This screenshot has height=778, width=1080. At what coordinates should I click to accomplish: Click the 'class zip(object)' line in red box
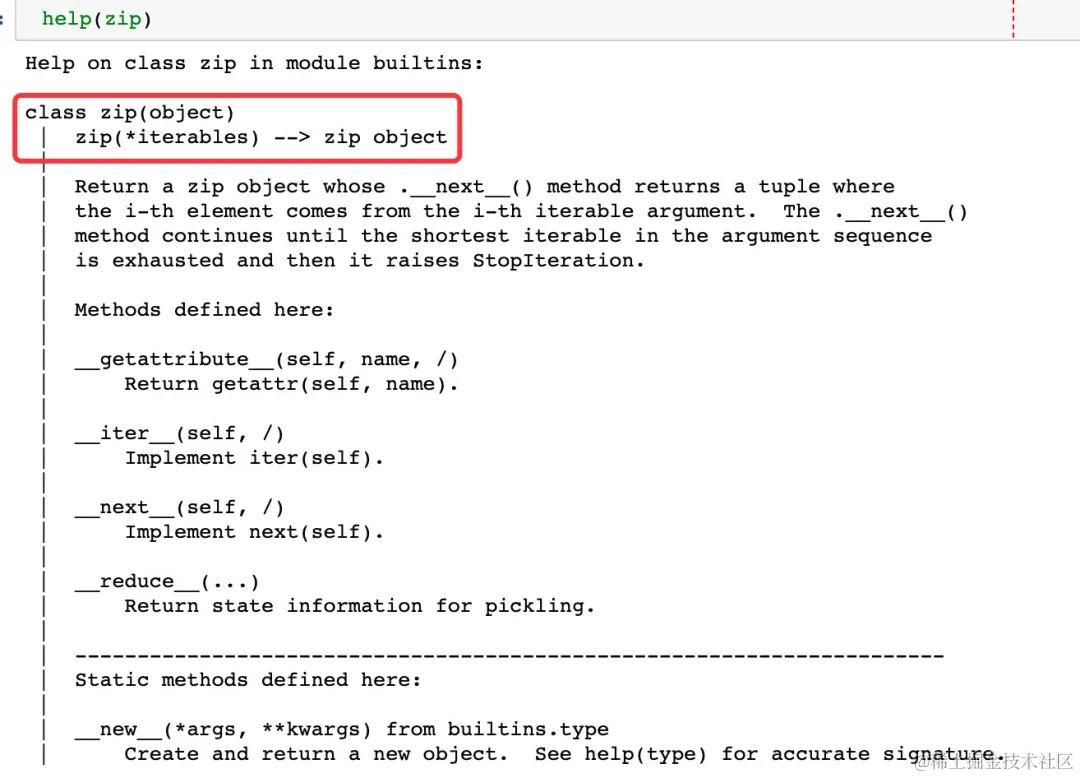pos(129,113)
